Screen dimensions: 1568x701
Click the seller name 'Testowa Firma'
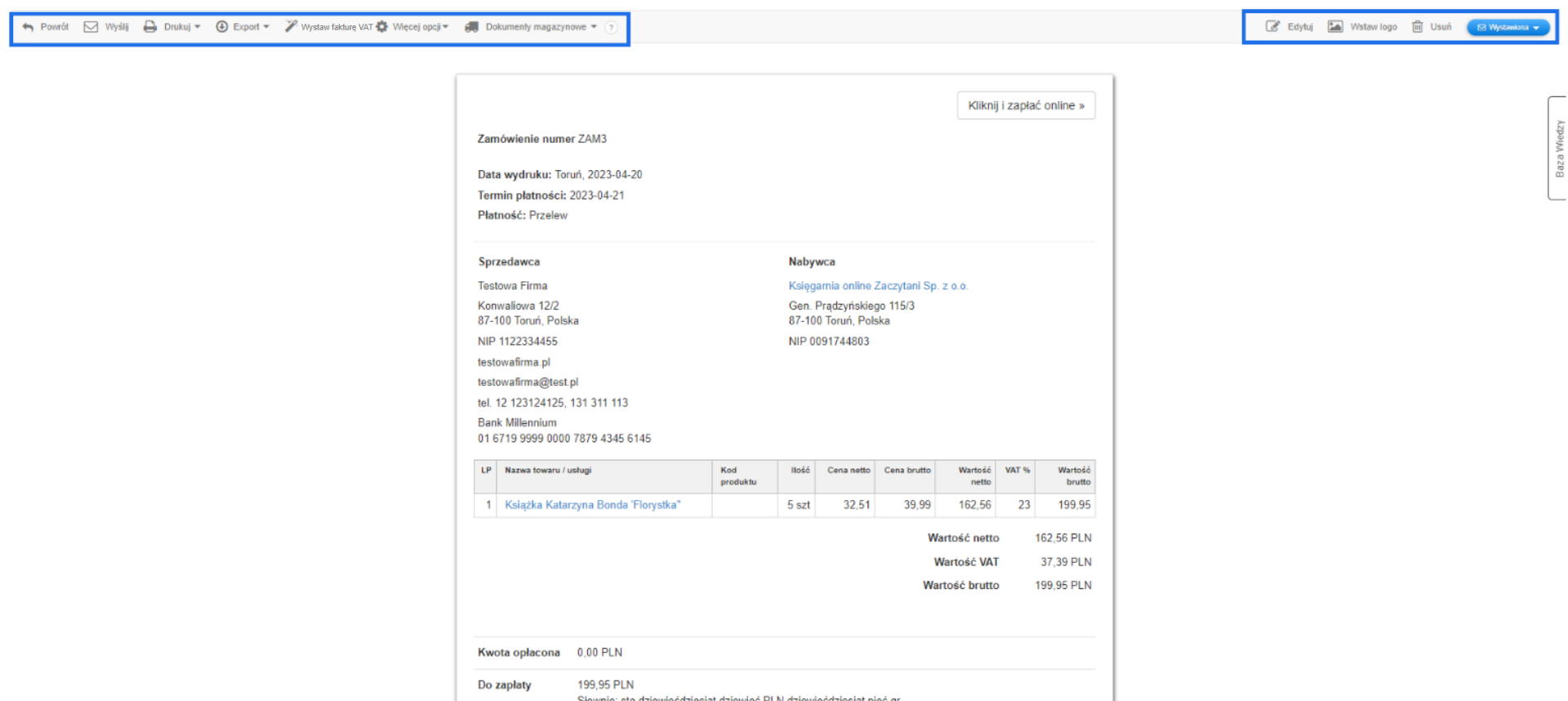[x=513, y=286]
